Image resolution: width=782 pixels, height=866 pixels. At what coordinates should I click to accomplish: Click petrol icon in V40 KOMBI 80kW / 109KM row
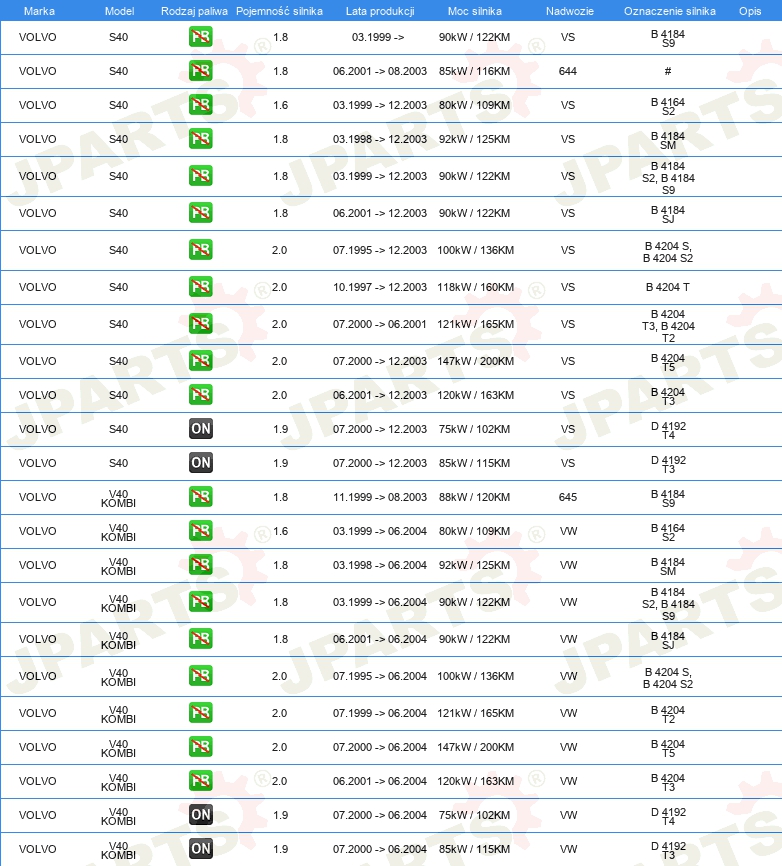pos(200,531)
